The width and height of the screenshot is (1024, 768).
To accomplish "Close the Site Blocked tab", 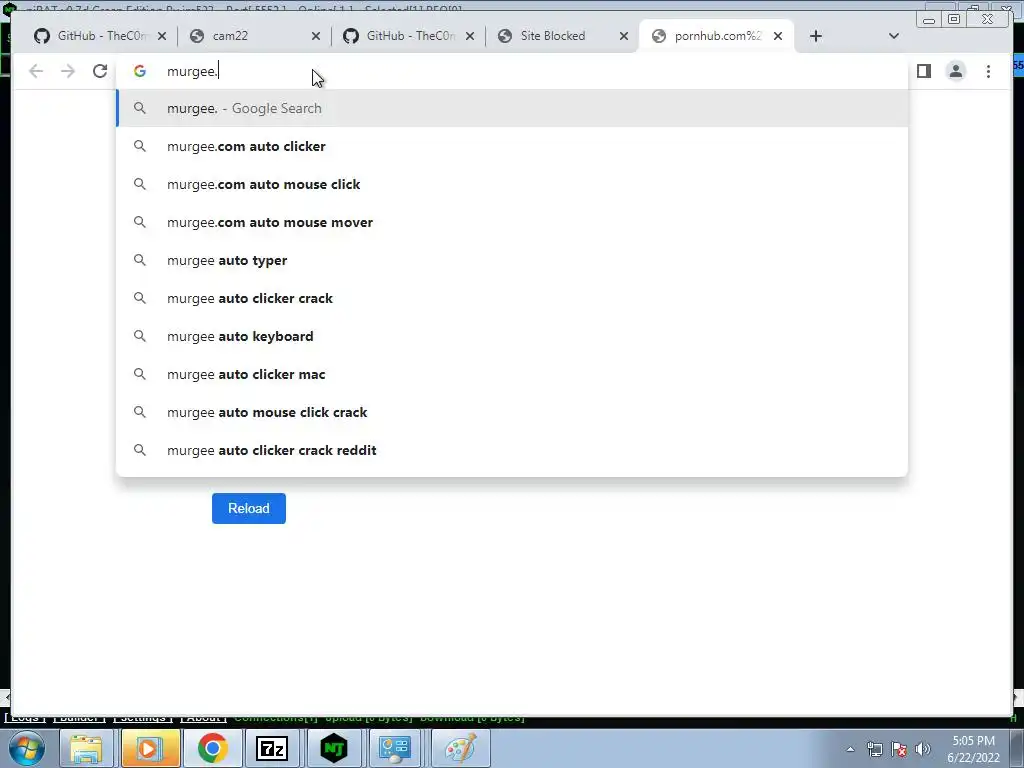I will [624, 36].
